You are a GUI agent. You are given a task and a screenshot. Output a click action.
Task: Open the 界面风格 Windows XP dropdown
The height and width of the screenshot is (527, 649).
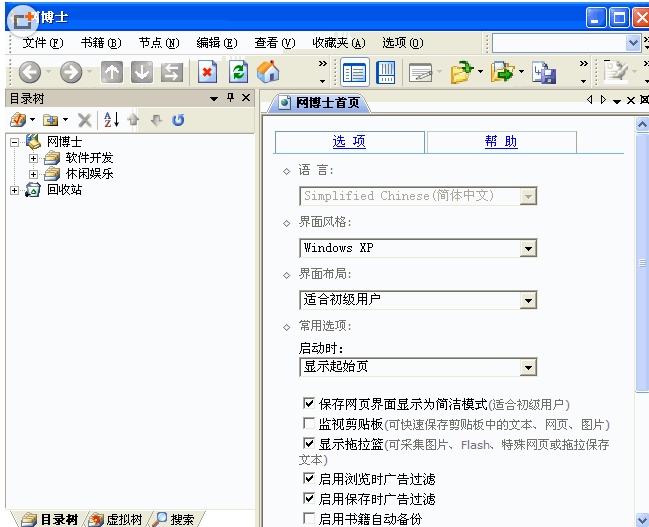(x=528, y=248)
